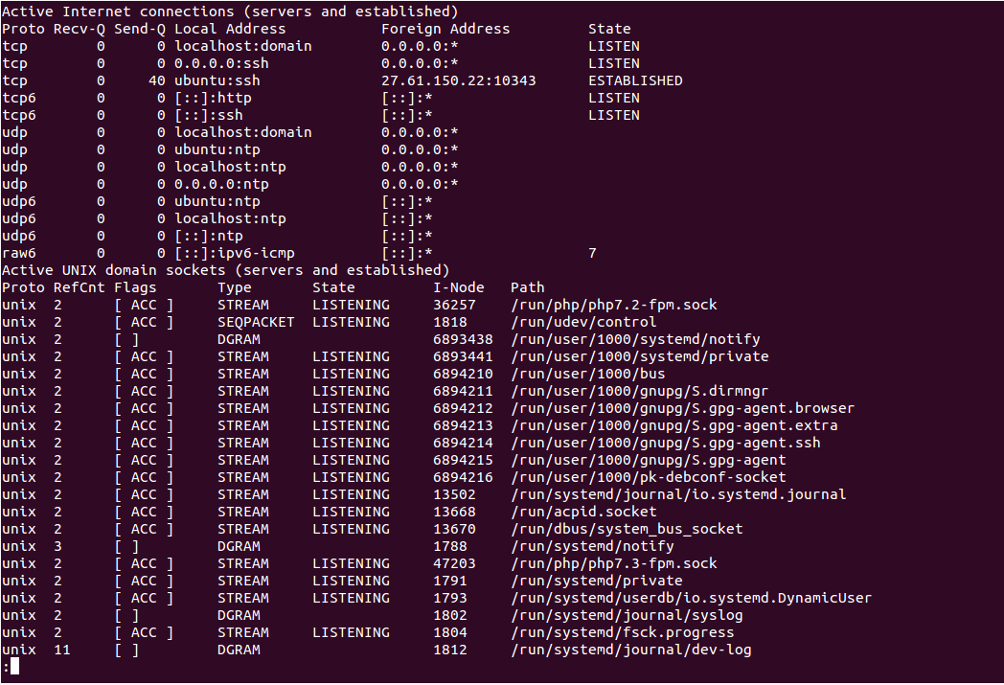Select the /run/php/php7.3-fpm.sock path

(613, 564)
